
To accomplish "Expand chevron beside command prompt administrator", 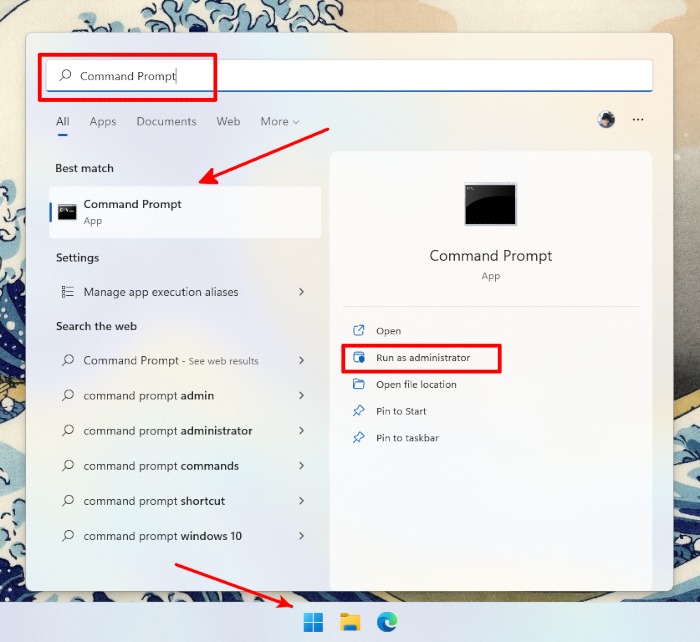I will (301, 431).
